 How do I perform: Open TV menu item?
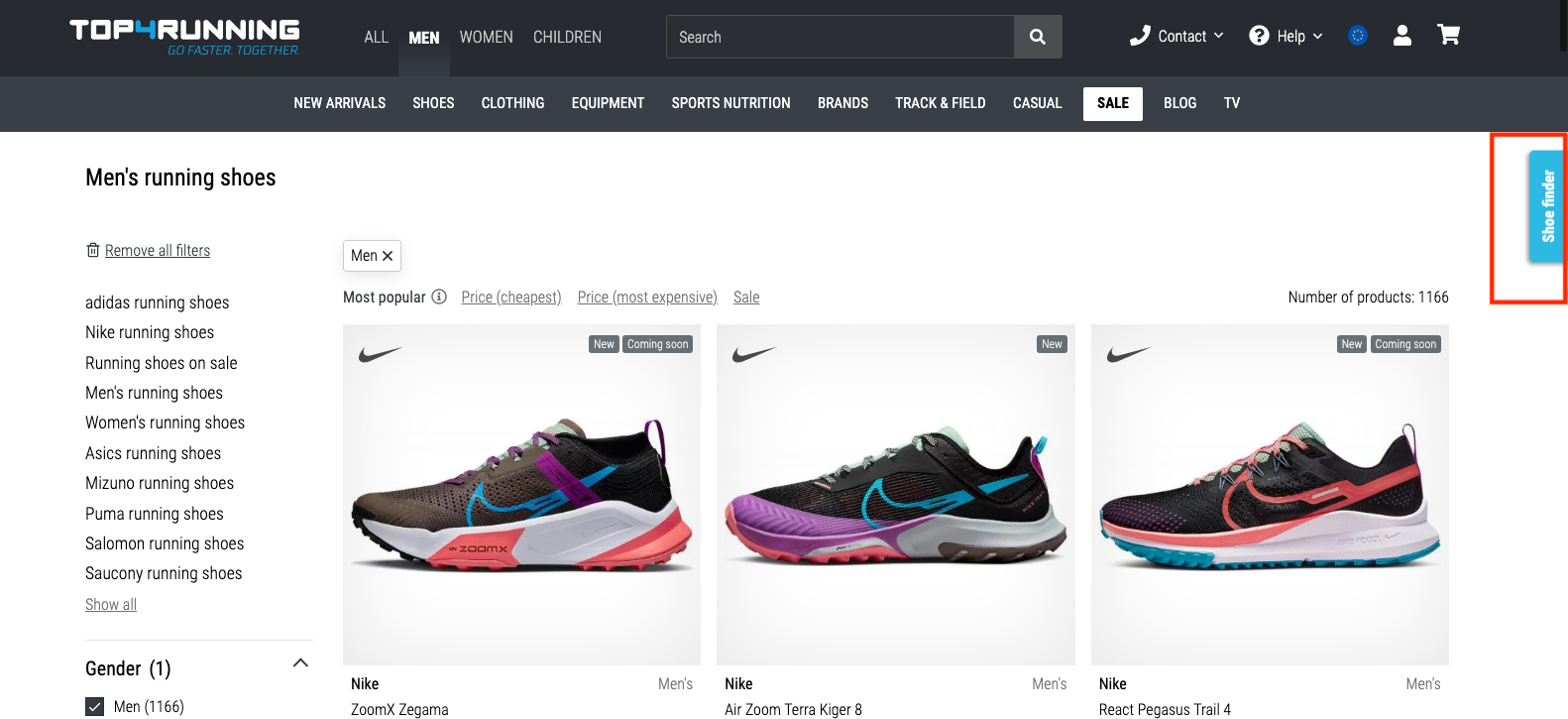(1232, 103)
